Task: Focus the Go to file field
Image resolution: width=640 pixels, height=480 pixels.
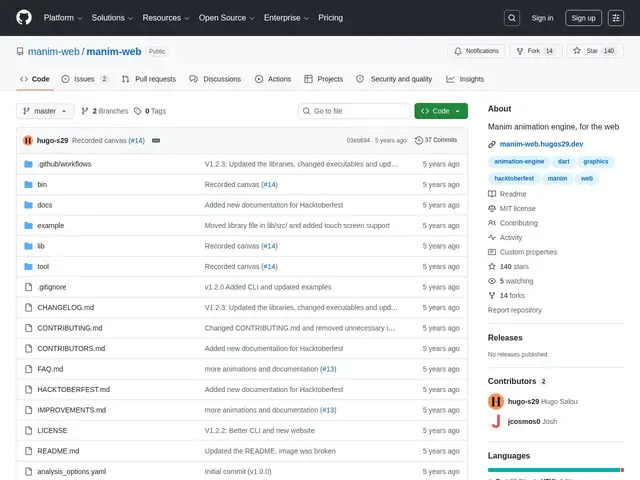Action: pos(354,111)
